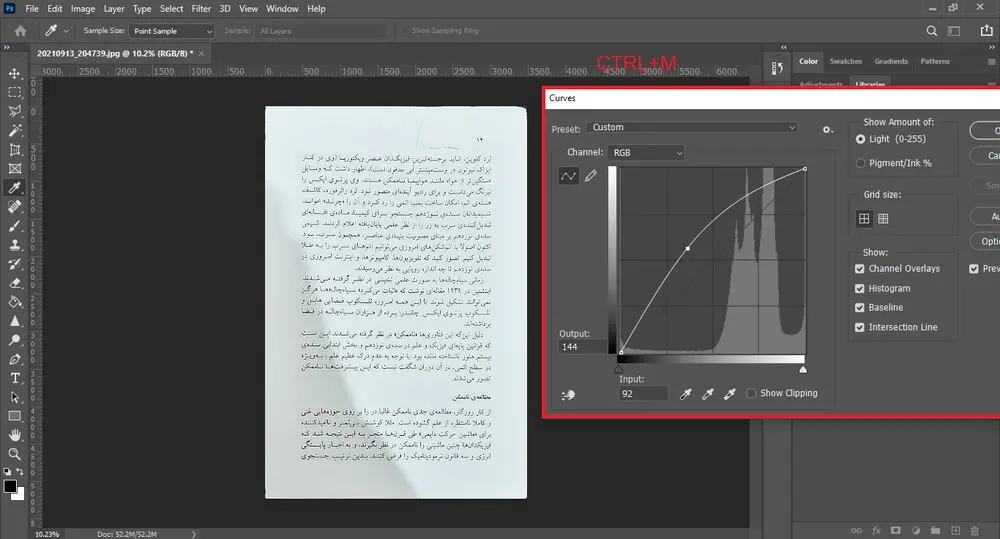Open the workspace switcher icon
Screen dimensions: 1000x539
pyautogui.click(x=954, y=31)
